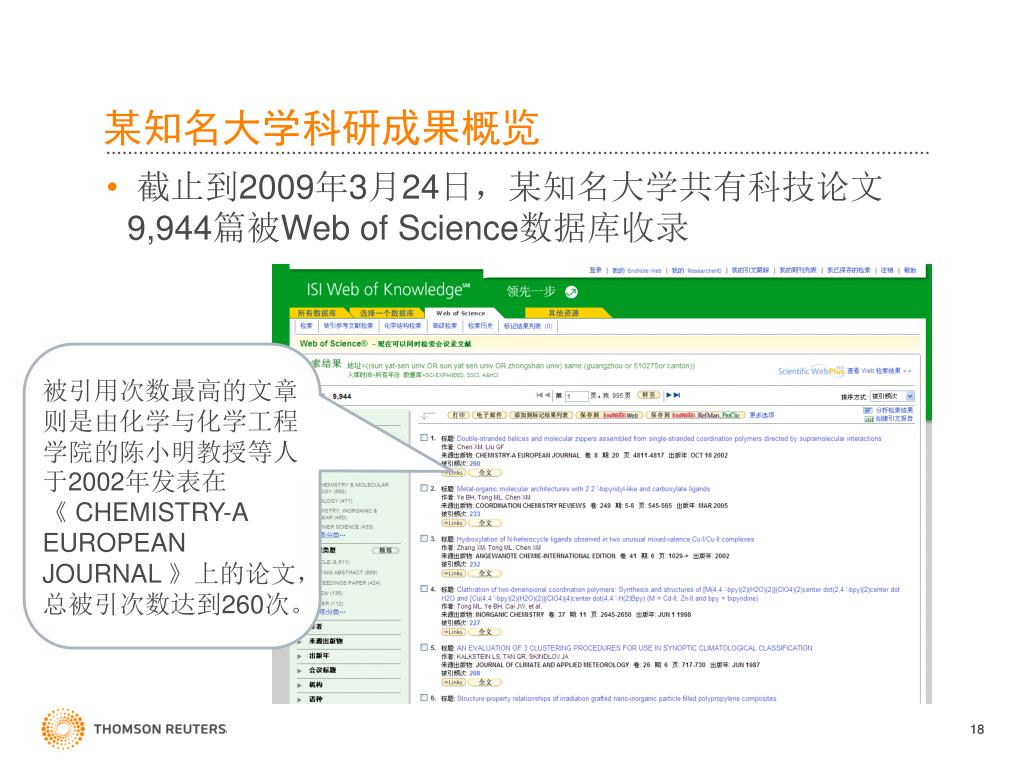Click the citation count 233 link

[x=475, y=514]
